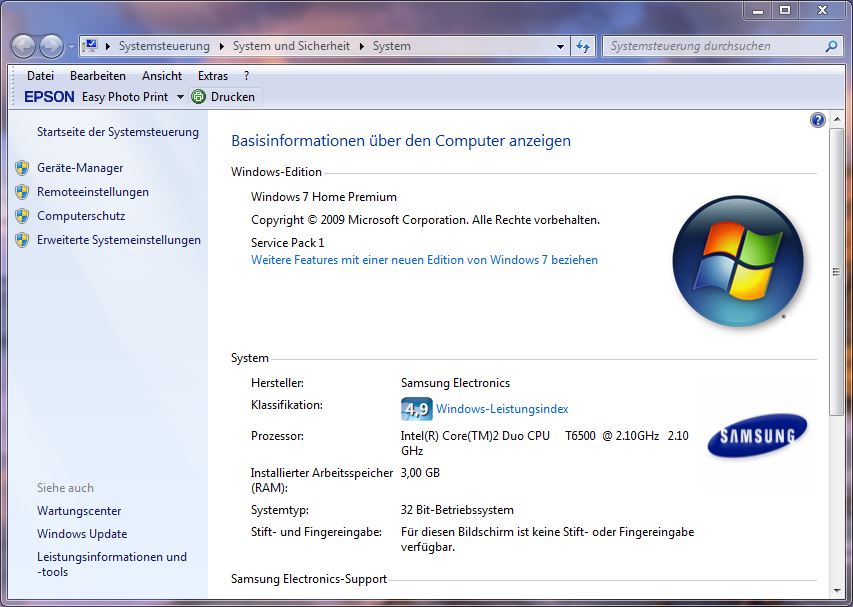Click Weitere Features mit neuer Edition link

click(424, 260)
